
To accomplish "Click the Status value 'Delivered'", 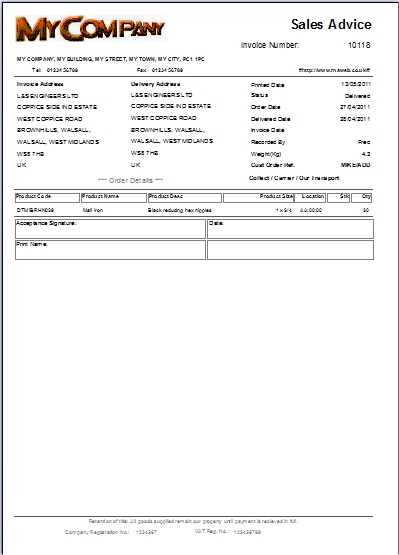I will click(x=358, y=96).
